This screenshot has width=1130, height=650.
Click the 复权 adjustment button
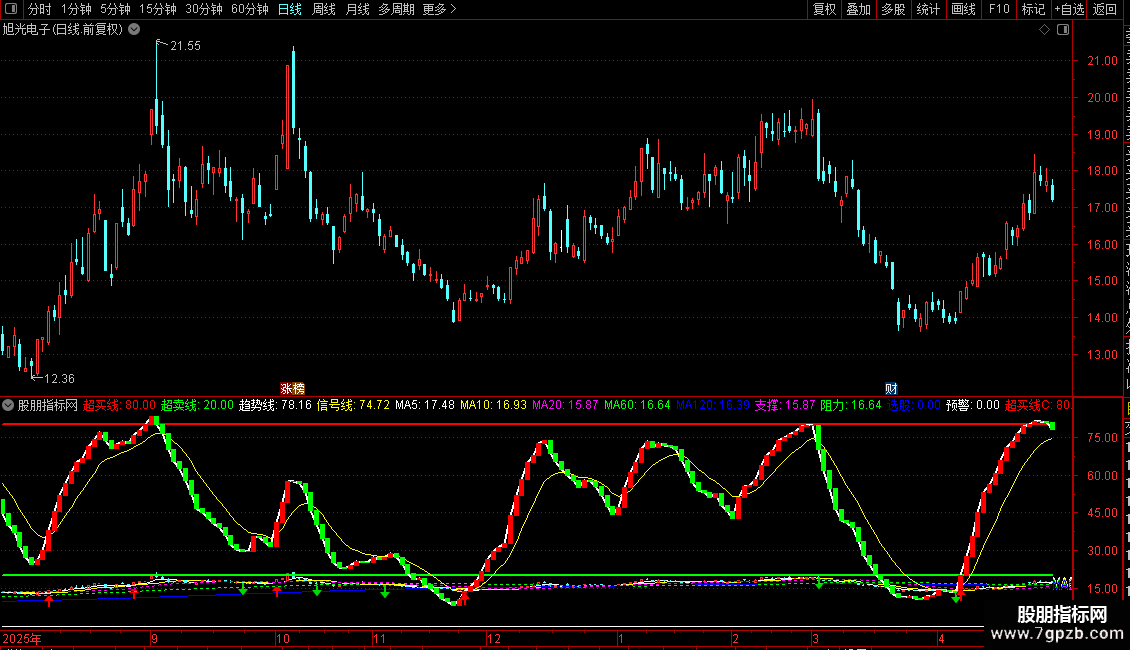click(x=824, y=9)
